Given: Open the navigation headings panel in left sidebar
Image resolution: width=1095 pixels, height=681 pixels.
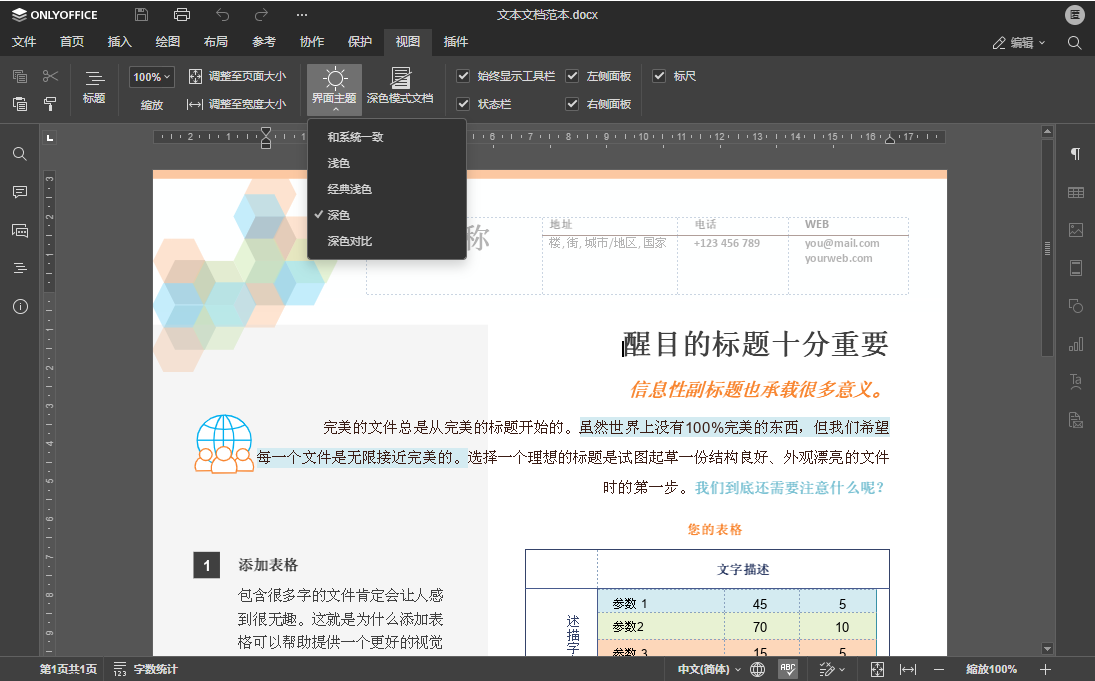Looking at the screenshot, I should point(20,268).
